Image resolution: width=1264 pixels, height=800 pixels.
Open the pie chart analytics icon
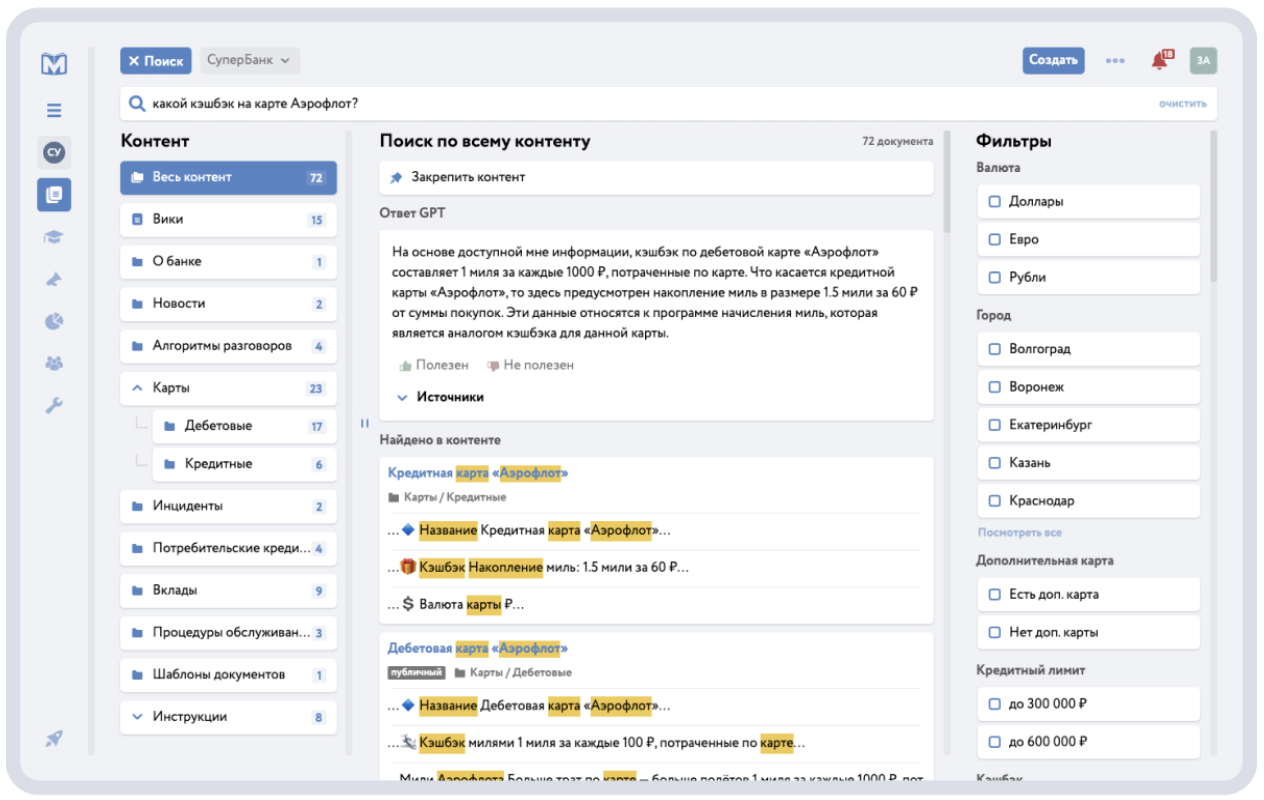click(x=54, y=321)
